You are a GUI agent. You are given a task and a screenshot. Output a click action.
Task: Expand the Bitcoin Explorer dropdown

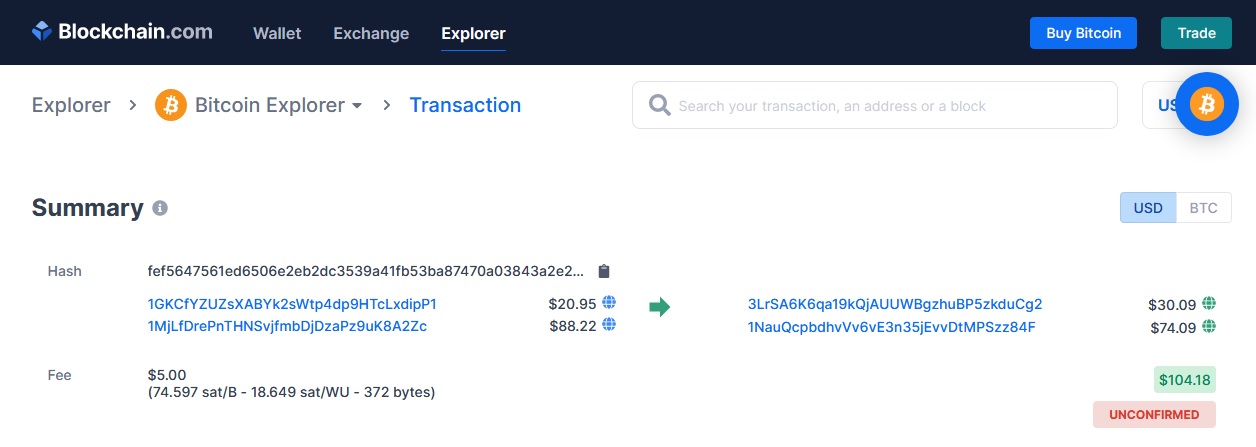coord(357,106)
